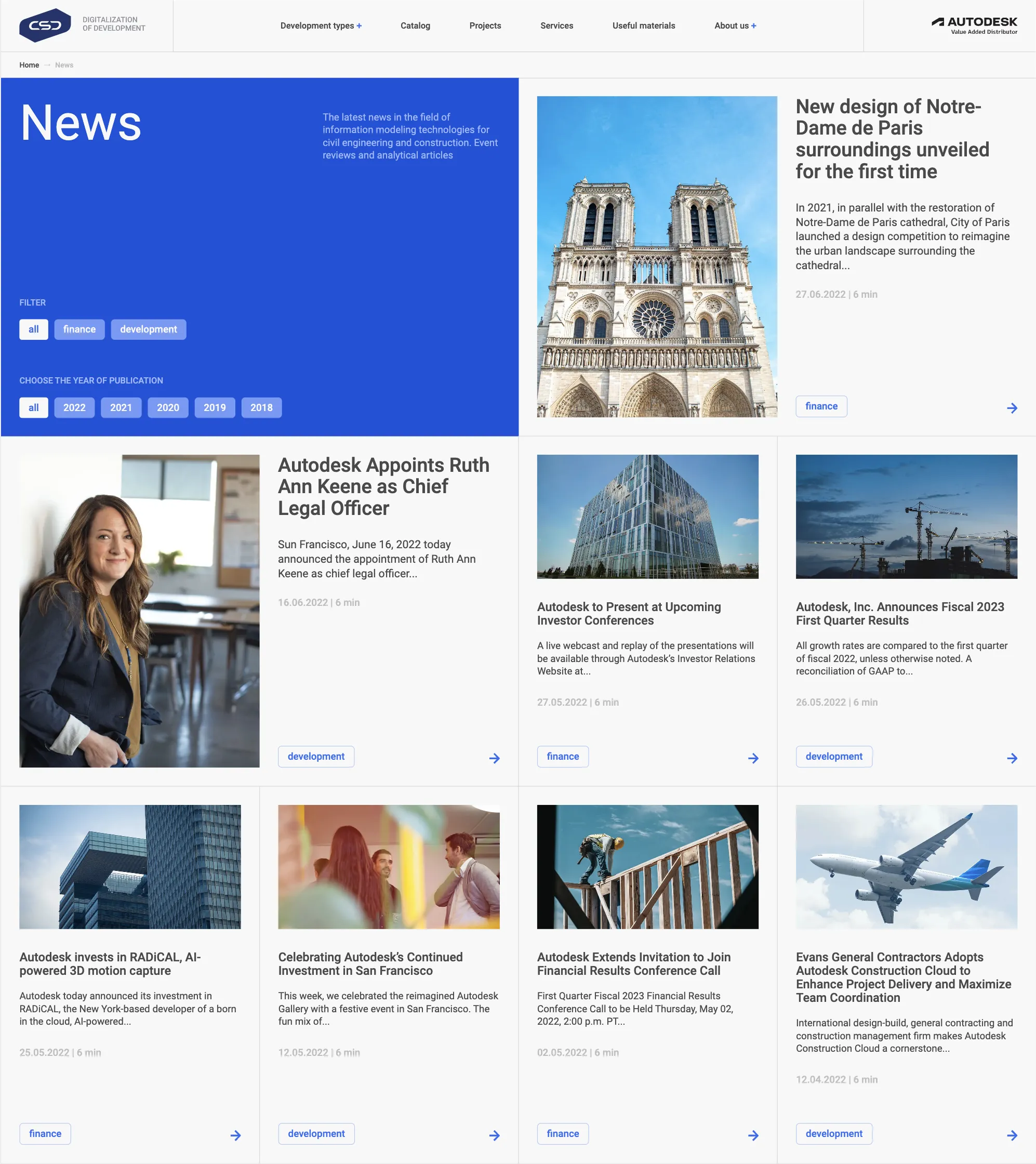The width and height of the screenshot is (1036, 1164).
Task: Open 'Celebrating Autodesk's Continued Investment' headline
Action: pos(370,964)
